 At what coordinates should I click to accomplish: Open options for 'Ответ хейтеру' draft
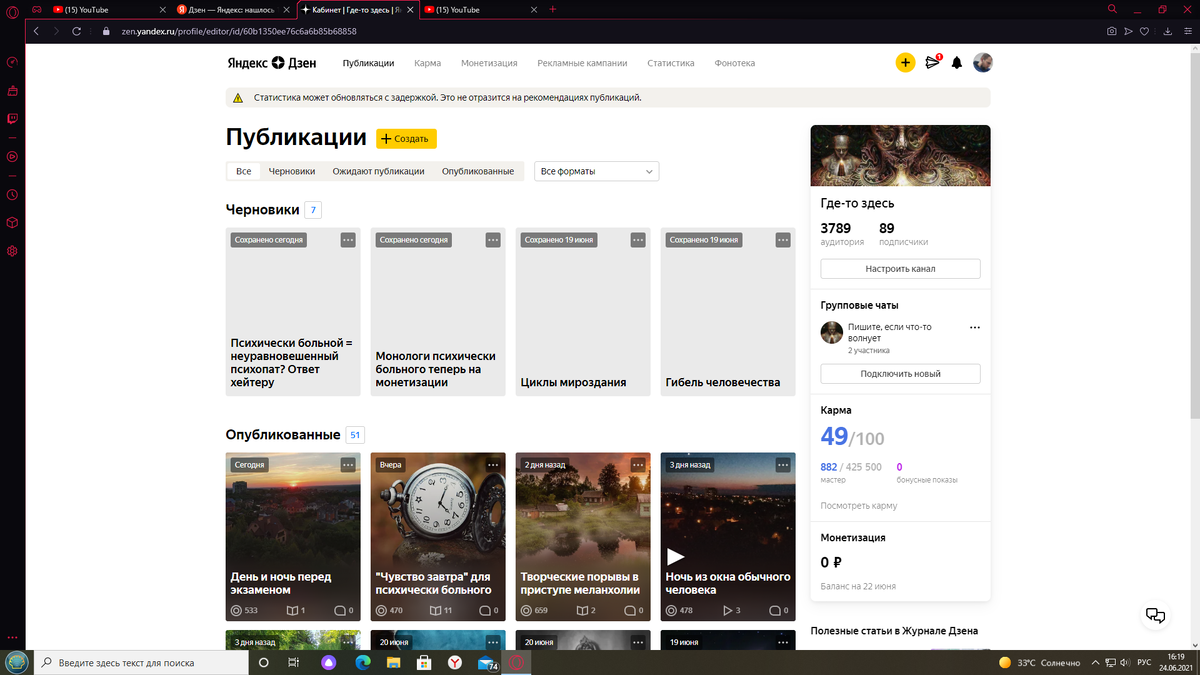(x=348, y=240)
